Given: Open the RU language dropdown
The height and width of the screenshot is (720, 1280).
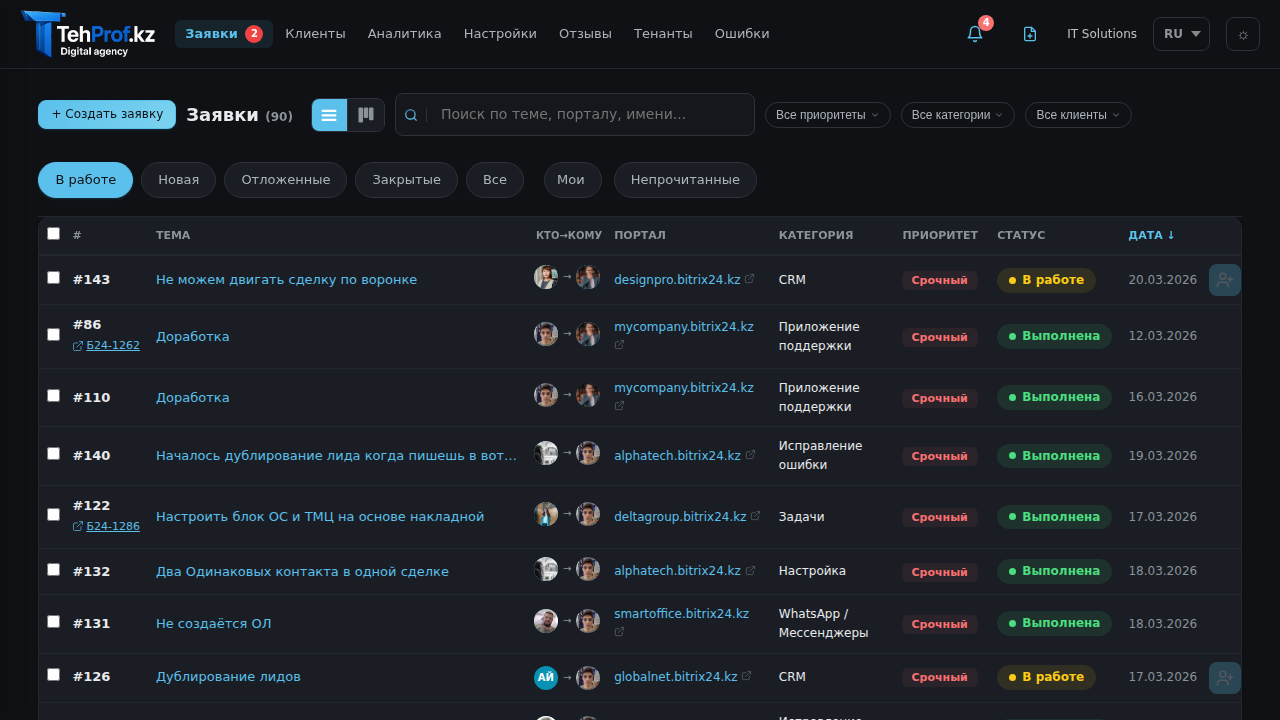Looking at the screenshot, I should coord(1181,33).
